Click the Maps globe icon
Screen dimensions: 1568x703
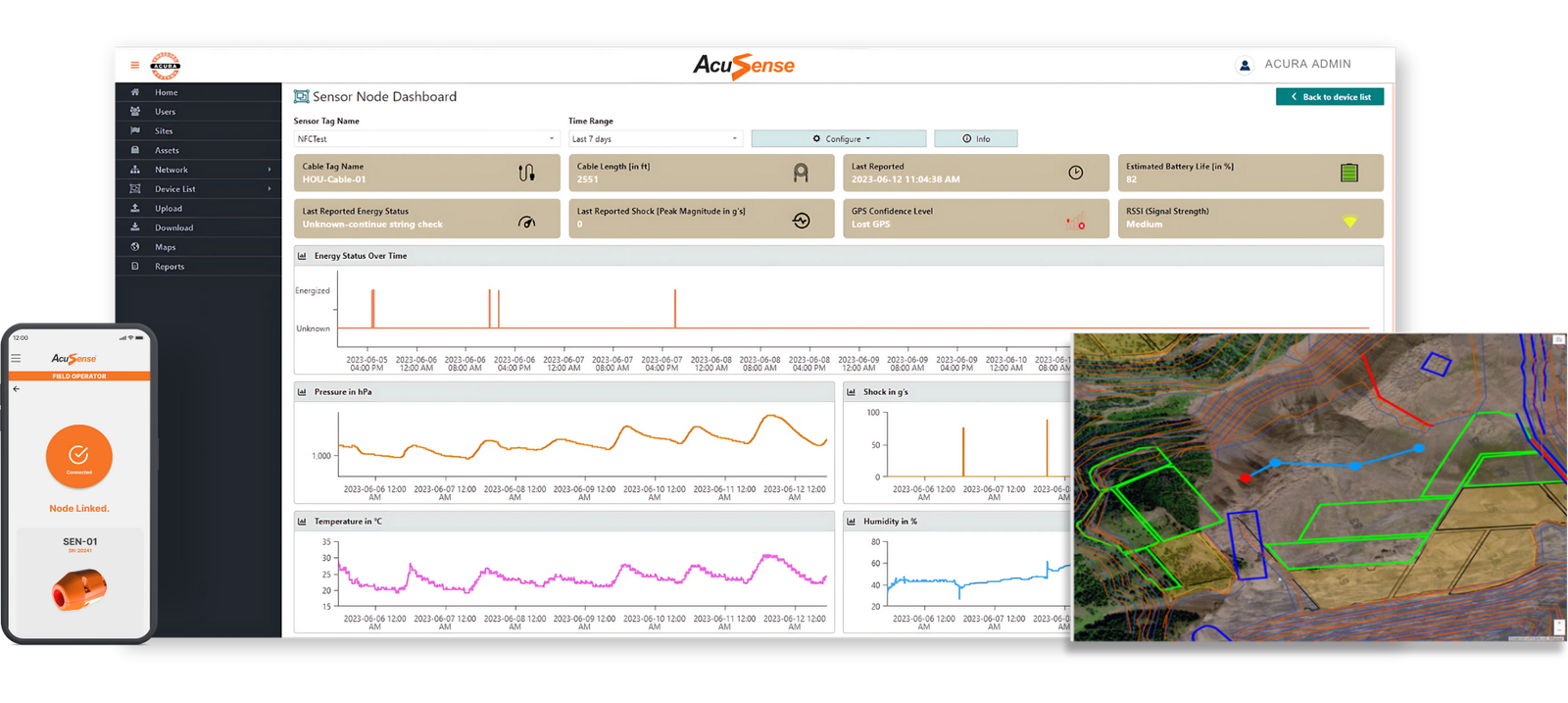[135, 247]
